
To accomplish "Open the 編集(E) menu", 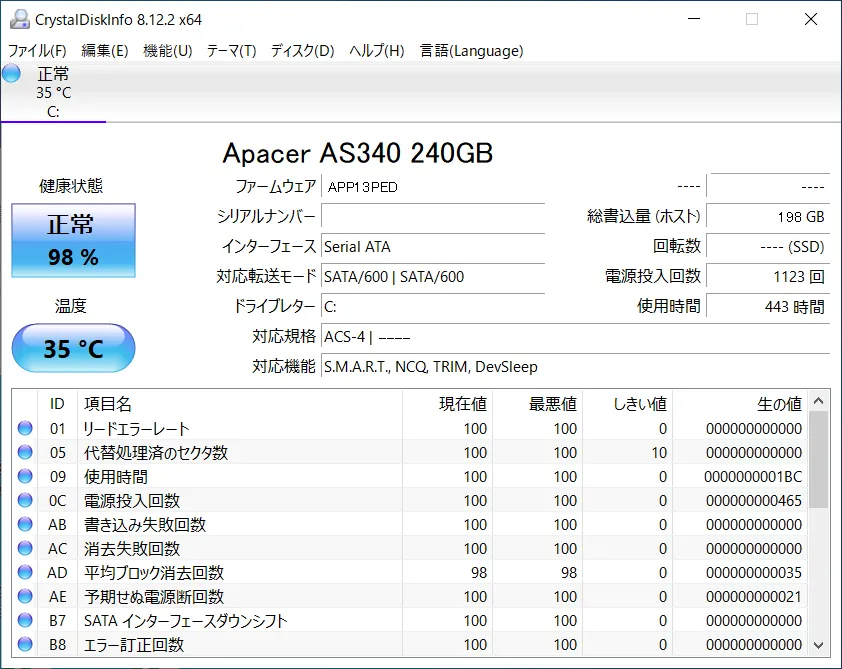I will (105, 50).
